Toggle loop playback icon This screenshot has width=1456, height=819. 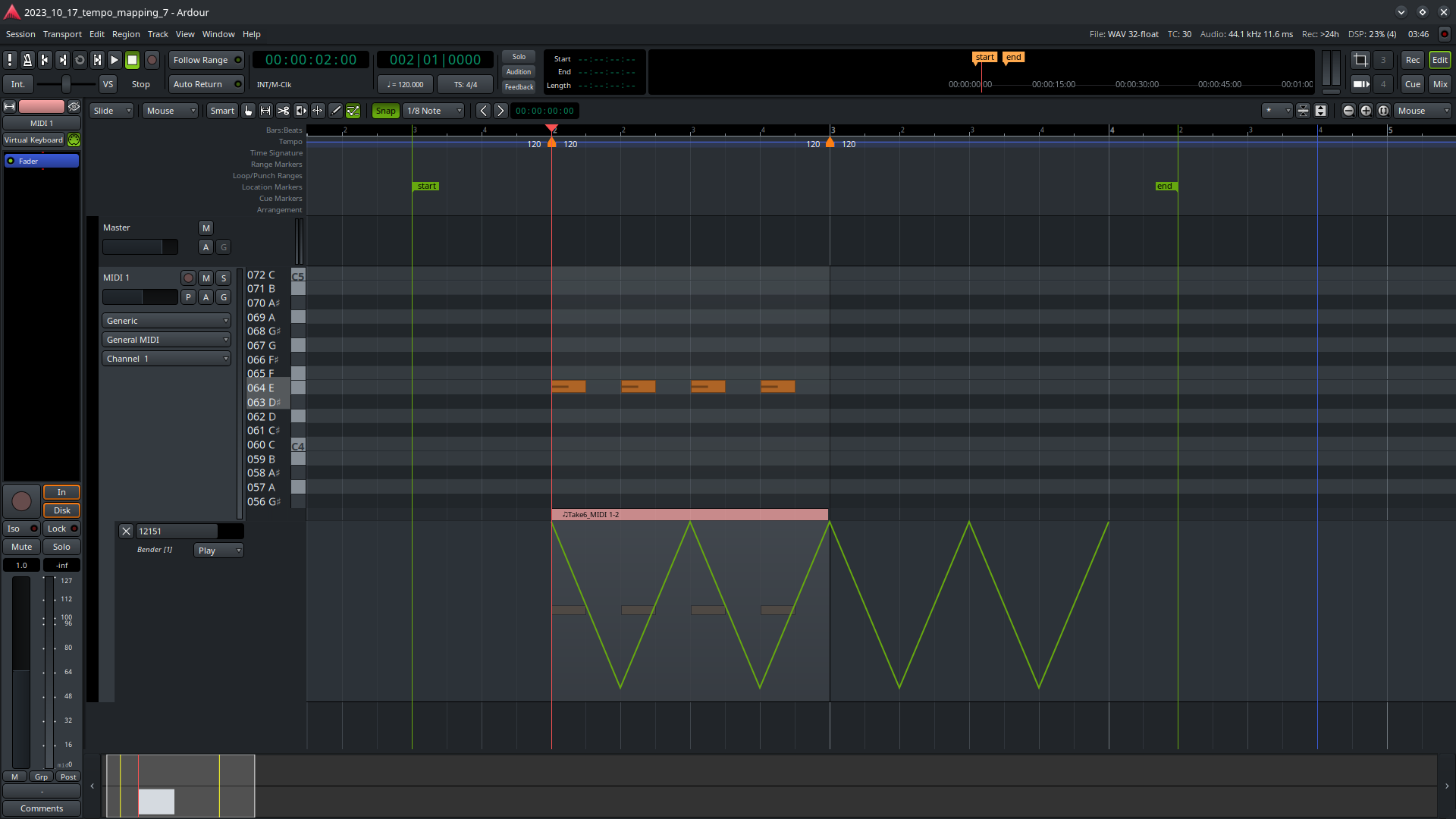click(80, 60)
